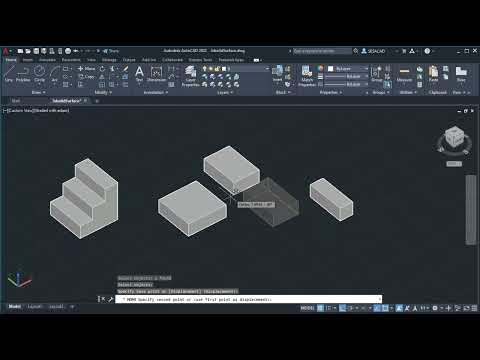Expand the Groups panel
Viewport: 480px width, 360px height.
381,92
